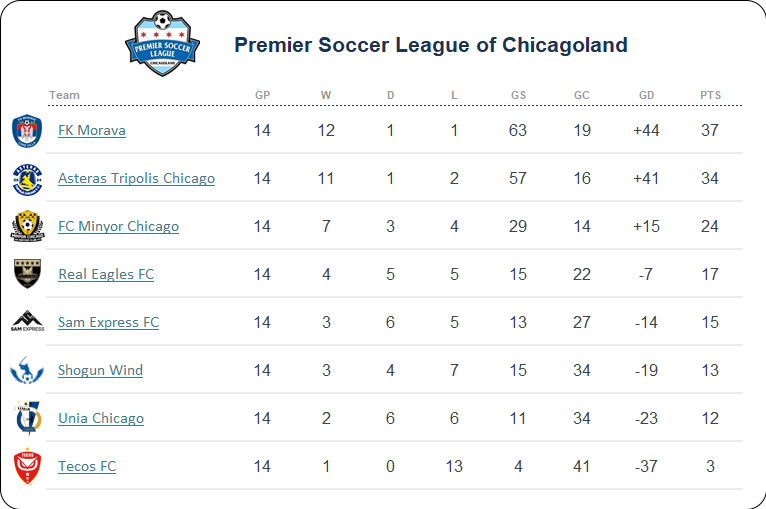The height and width of the screenshot is (509, 766).
Task: Click the FK Morava team crest
Action: tap(27, 130)
